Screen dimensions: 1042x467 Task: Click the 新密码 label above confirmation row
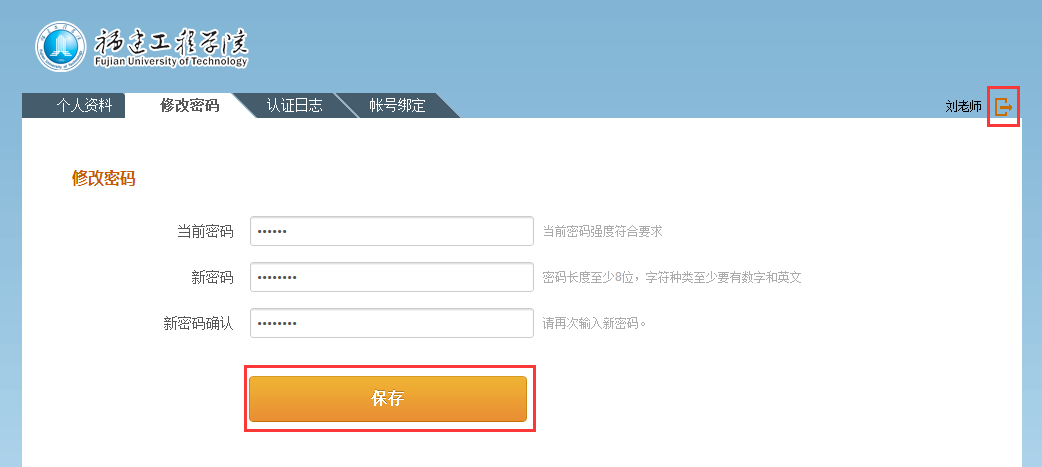[212, 278]
